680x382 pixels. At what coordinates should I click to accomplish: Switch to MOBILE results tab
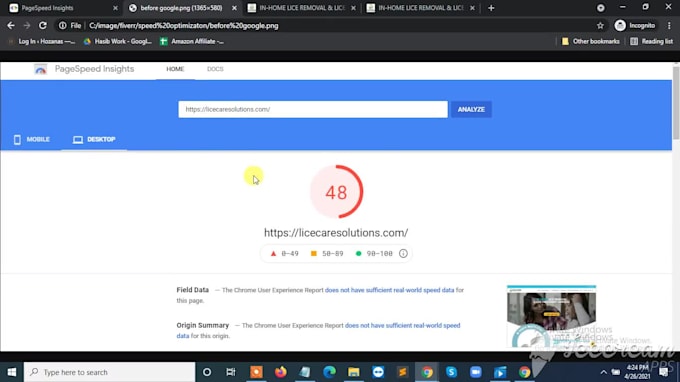tap(32, 140)
